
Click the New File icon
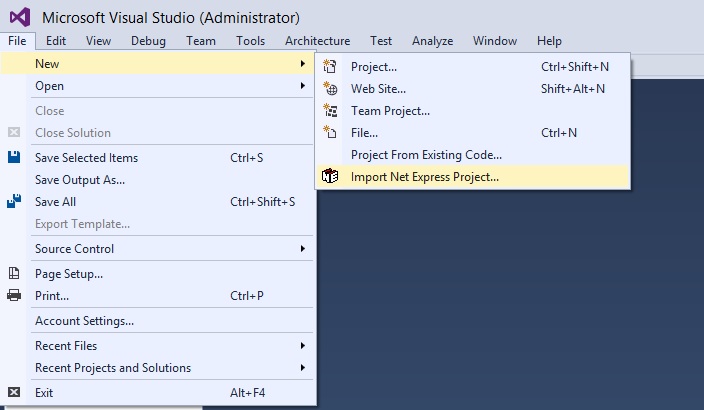(x=330, y=132)
